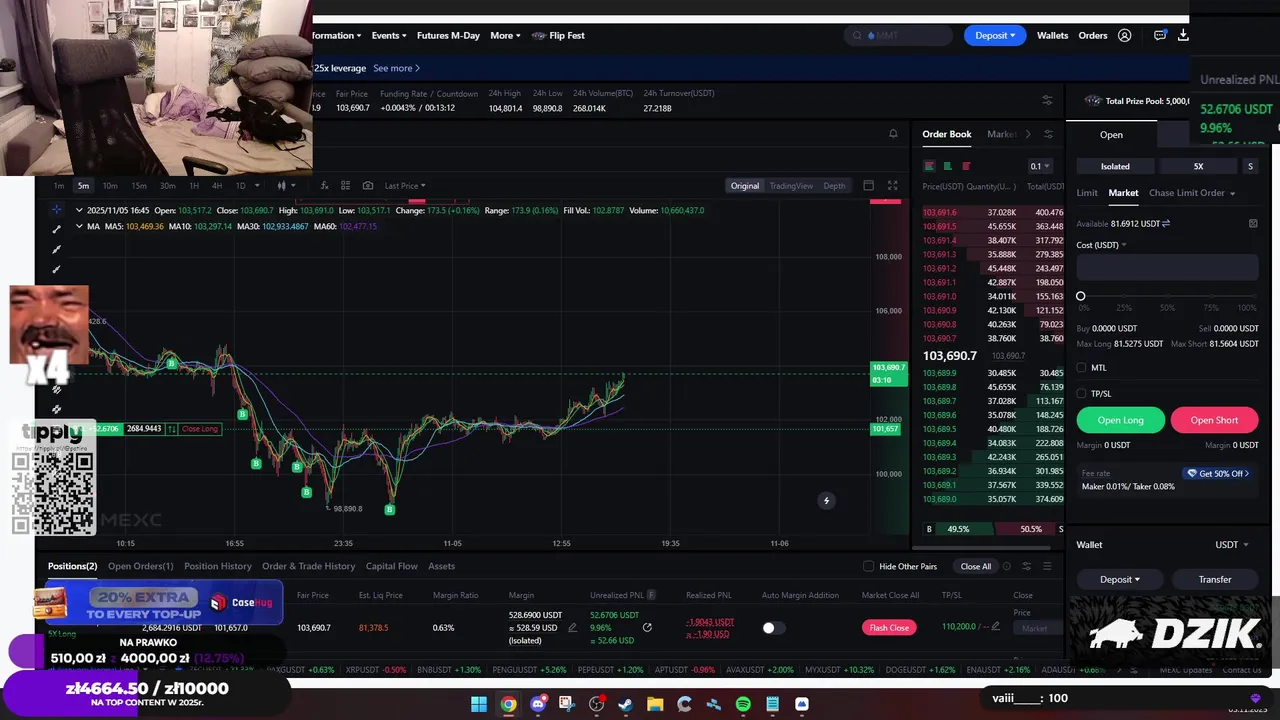Take a chart snapshot with camera icon
This screenshot has height=720, width=1280.
(x=368, y=185)
